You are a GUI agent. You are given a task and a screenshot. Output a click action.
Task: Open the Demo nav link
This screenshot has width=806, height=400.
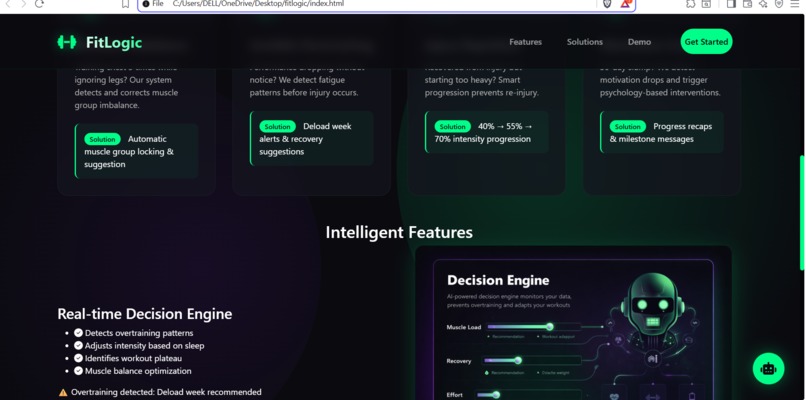coord(639,42)
